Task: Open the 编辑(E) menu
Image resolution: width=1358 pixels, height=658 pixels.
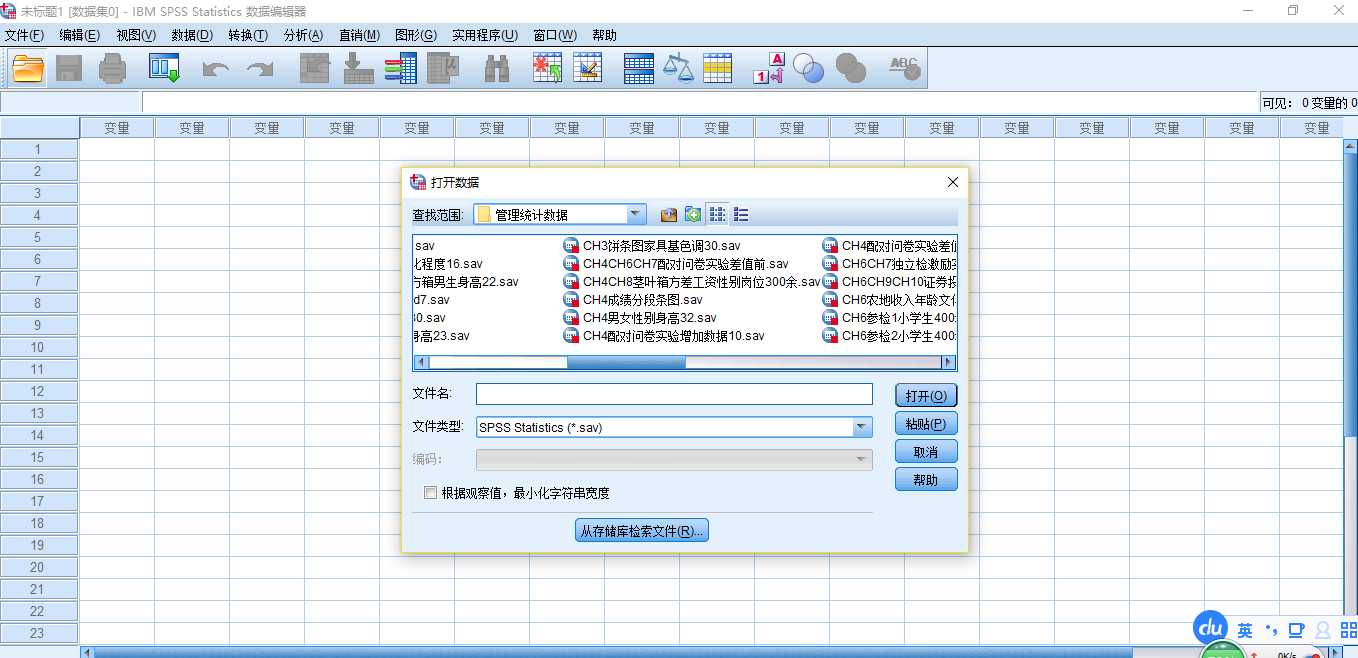Action: 80,35
